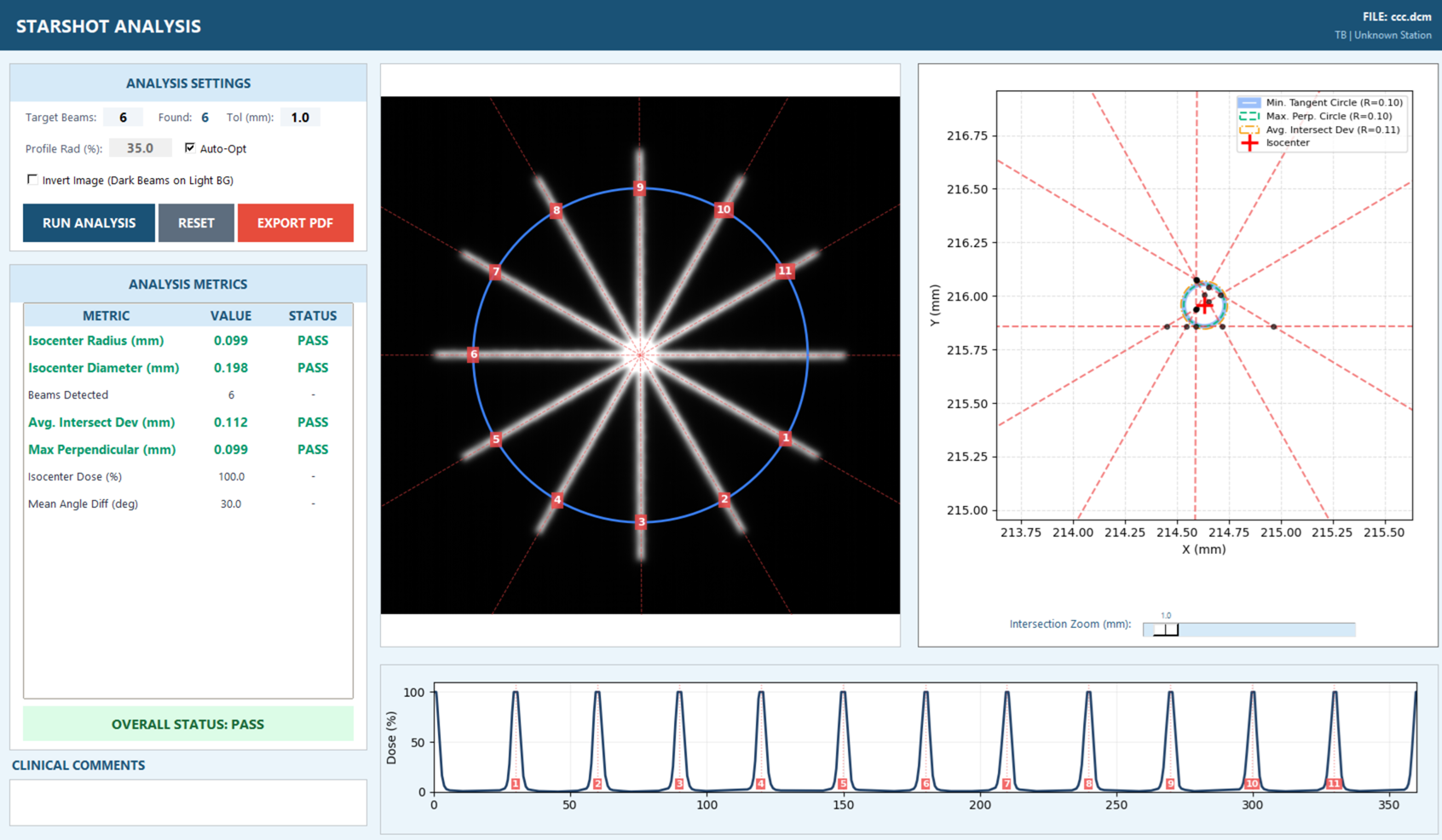Click the ANALYSIS METRICS header
Image resolution: width=1442 pixels, height=840 pixels.
click(x=188, y=285)
